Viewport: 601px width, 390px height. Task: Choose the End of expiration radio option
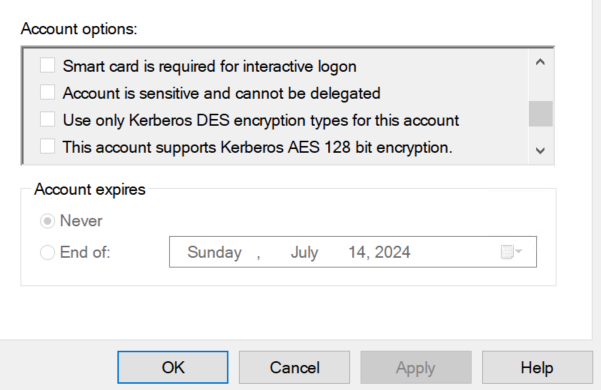[48, 252]
